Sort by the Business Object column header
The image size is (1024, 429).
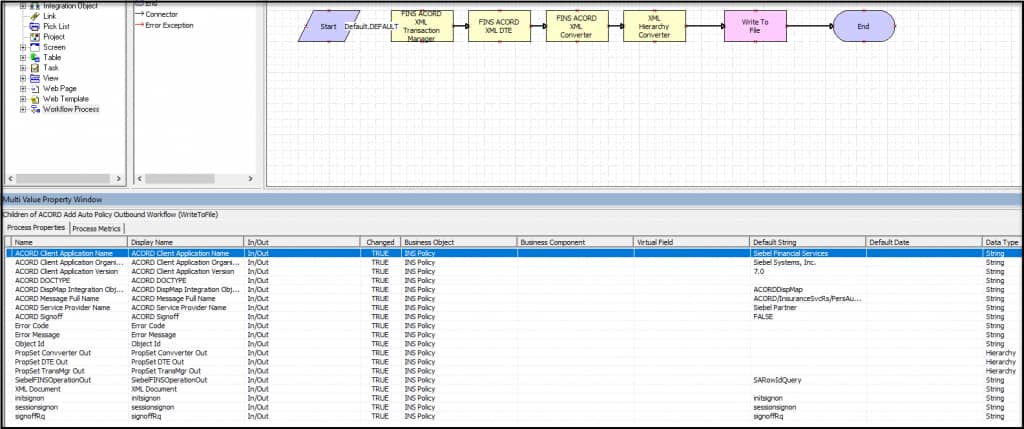[458, 242]
